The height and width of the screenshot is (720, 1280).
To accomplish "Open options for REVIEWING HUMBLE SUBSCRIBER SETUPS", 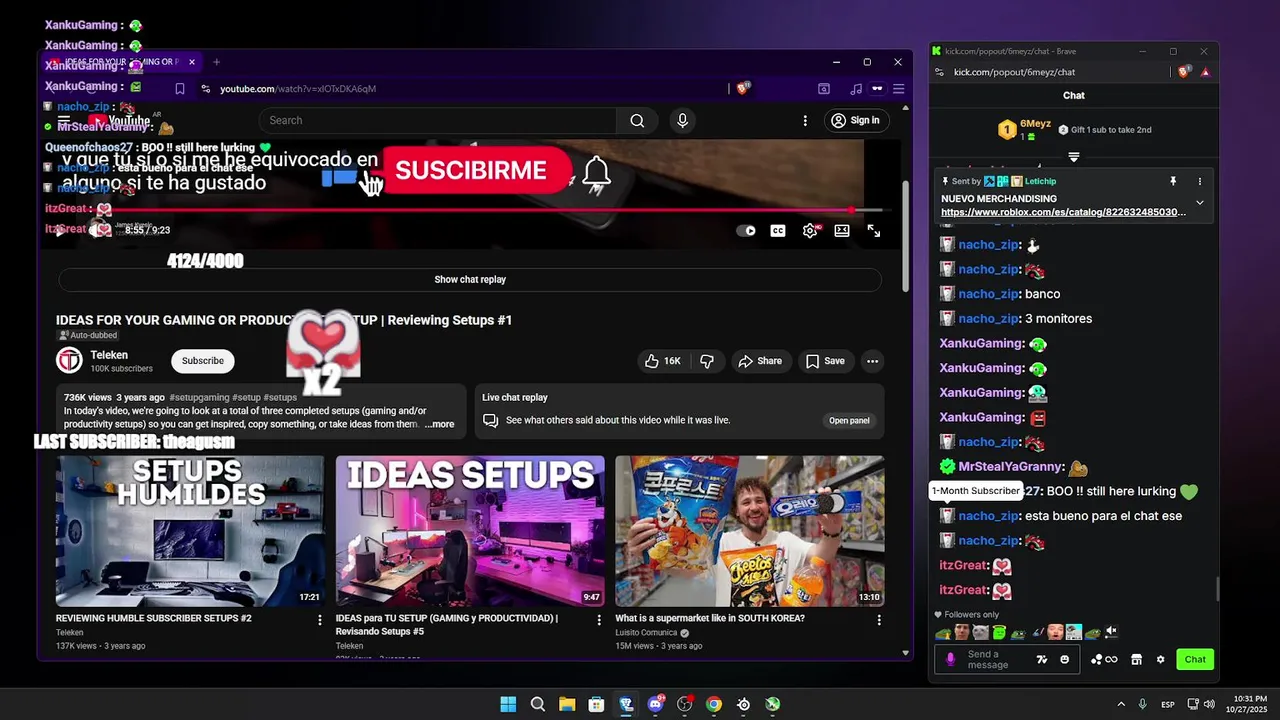I will click(x=320, y=620).
